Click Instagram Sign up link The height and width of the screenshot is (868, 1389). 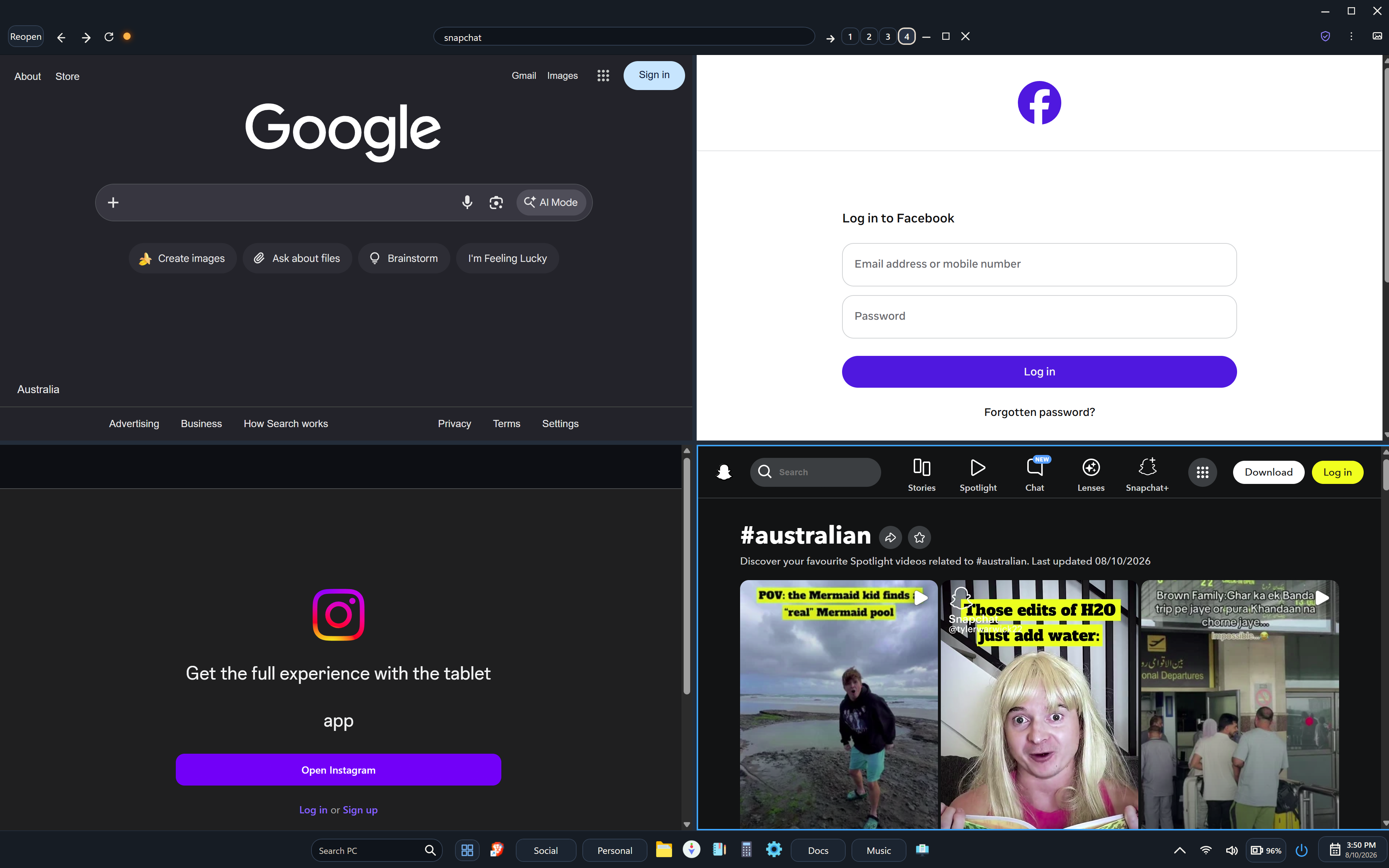[x=360, y=810]
